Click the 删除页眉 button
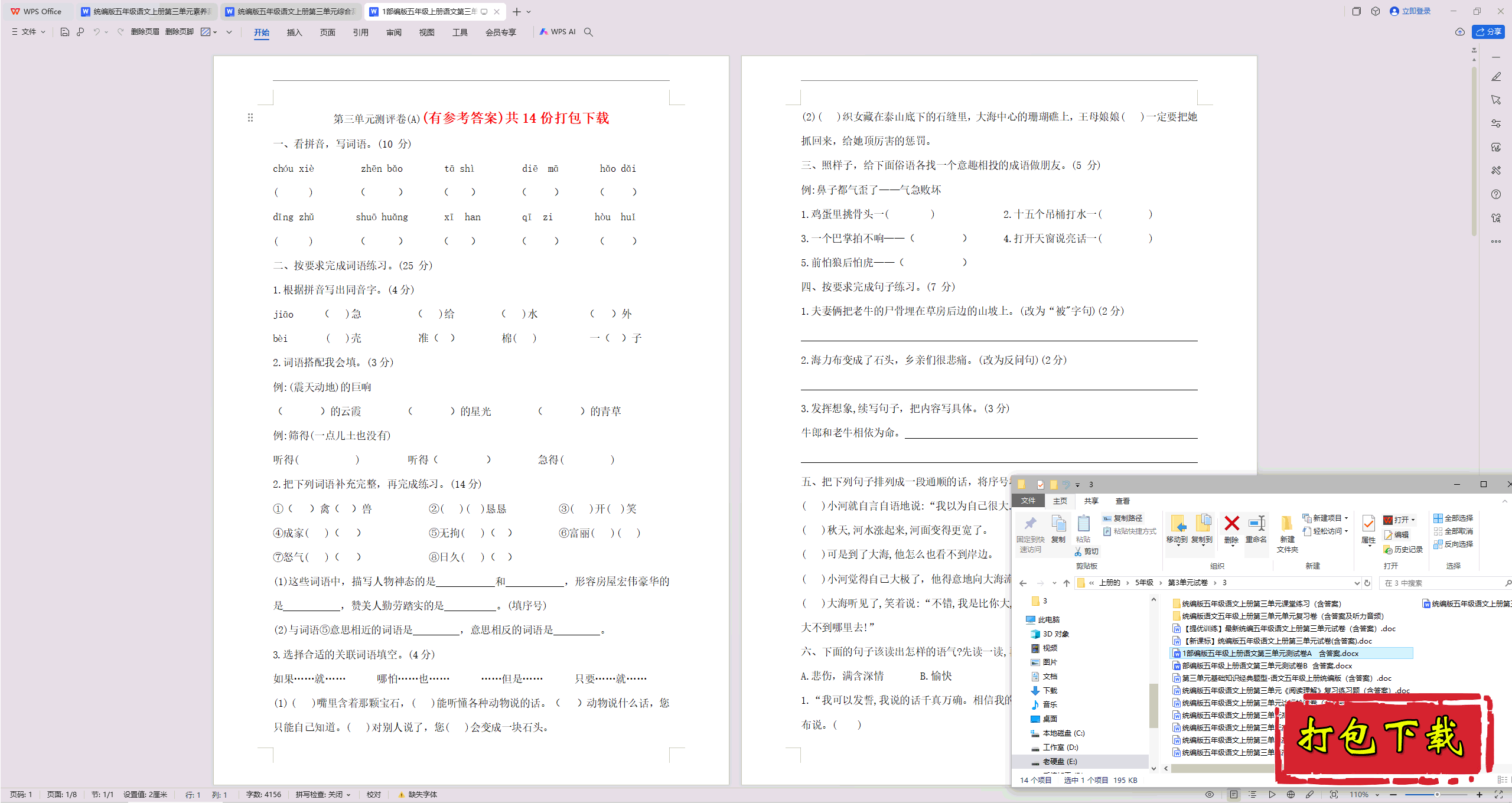Image resolution: width=1512 pixels, height=803 pixels. pyautogui.click(x=145, y=32)
